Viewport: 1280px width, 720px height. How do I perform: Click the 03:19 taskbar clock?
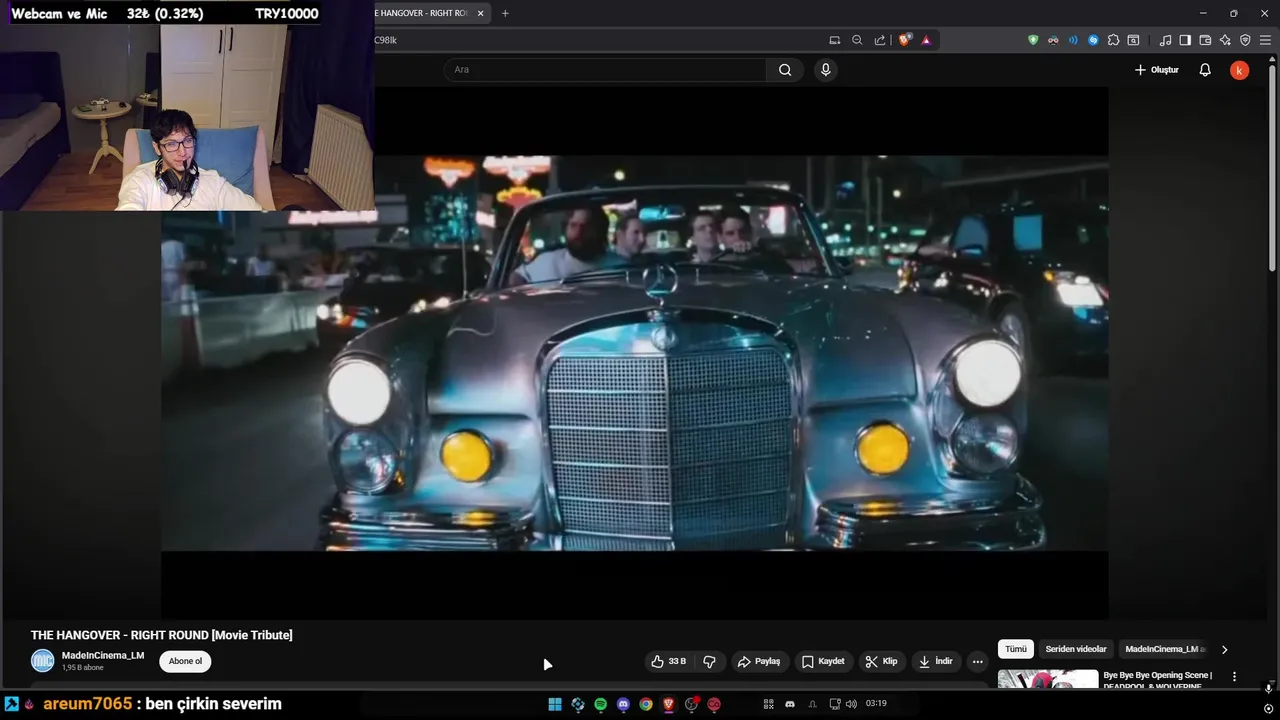(876, 704)
